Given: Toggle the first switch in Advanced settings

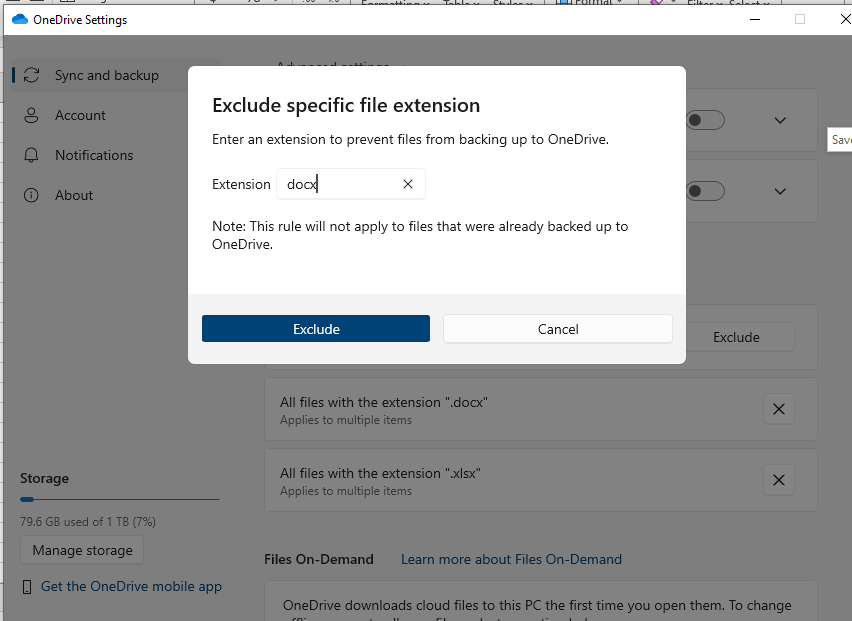Looking at the screenshot, I should (705, 120).
